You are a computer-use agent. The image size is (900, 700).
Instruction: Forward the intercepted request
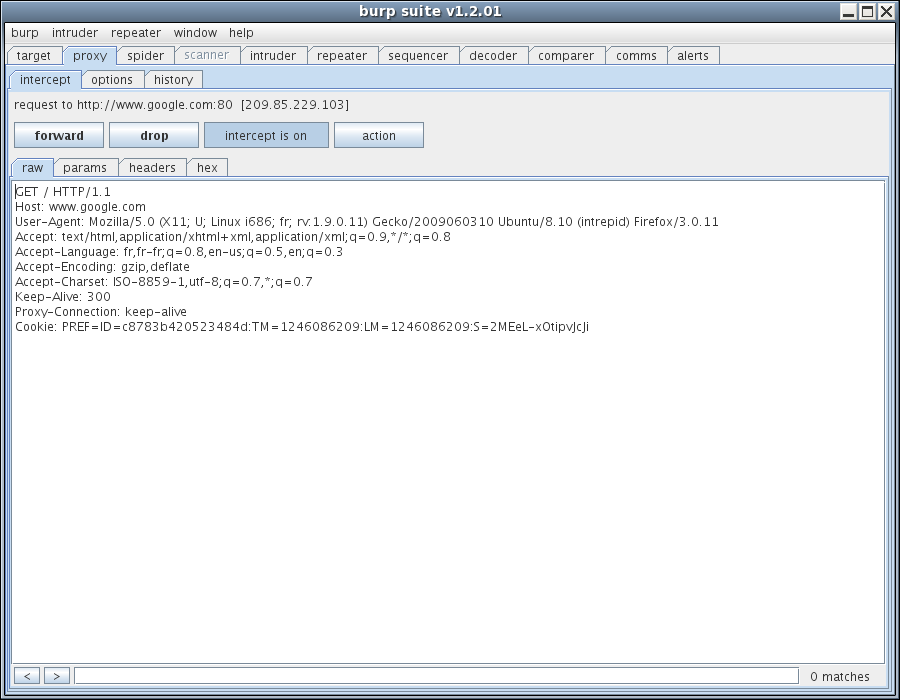(x=59, y=136)
